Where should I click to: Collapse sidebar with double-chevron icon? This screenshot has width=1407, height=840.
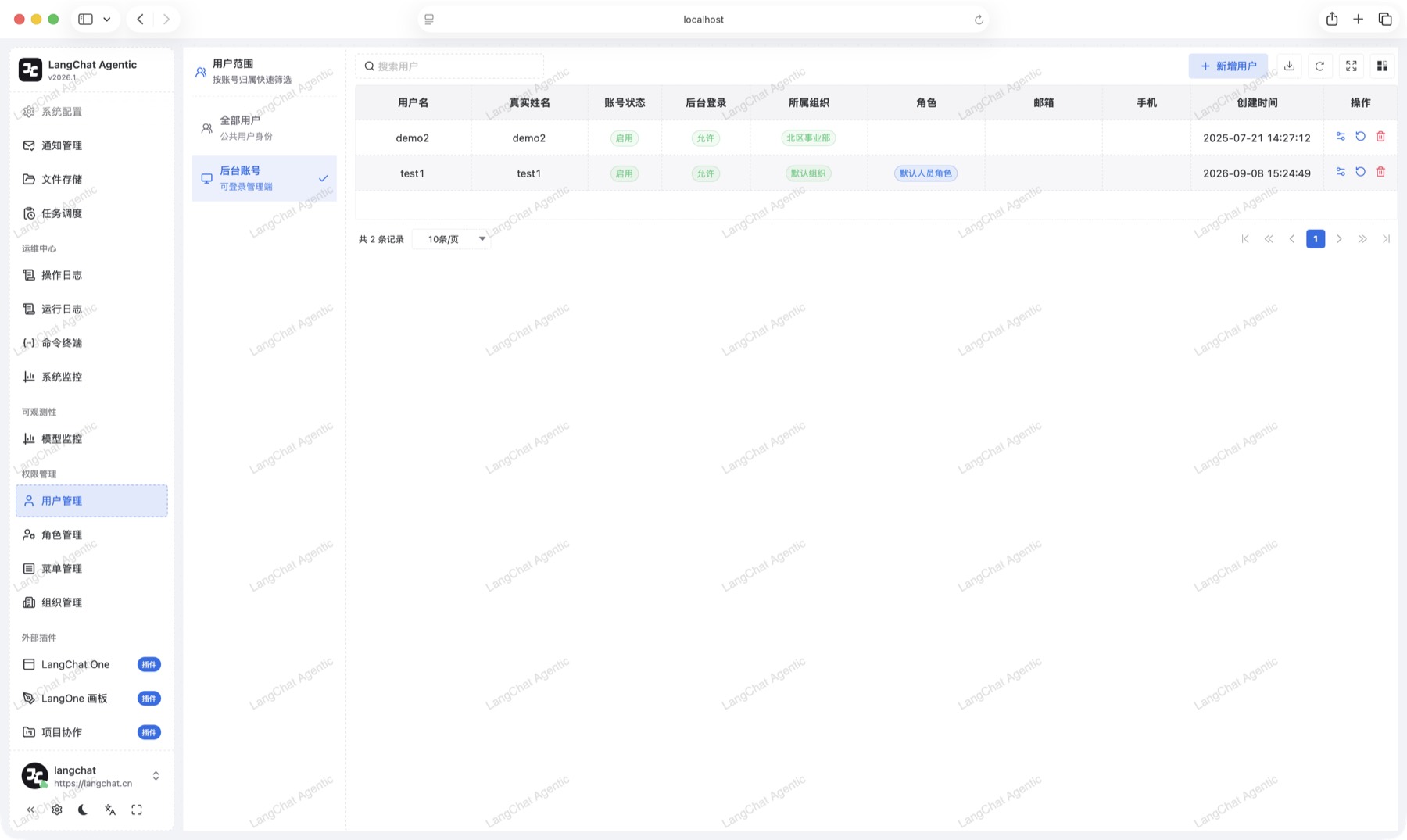pyautogui.click(x=30, y=810)
